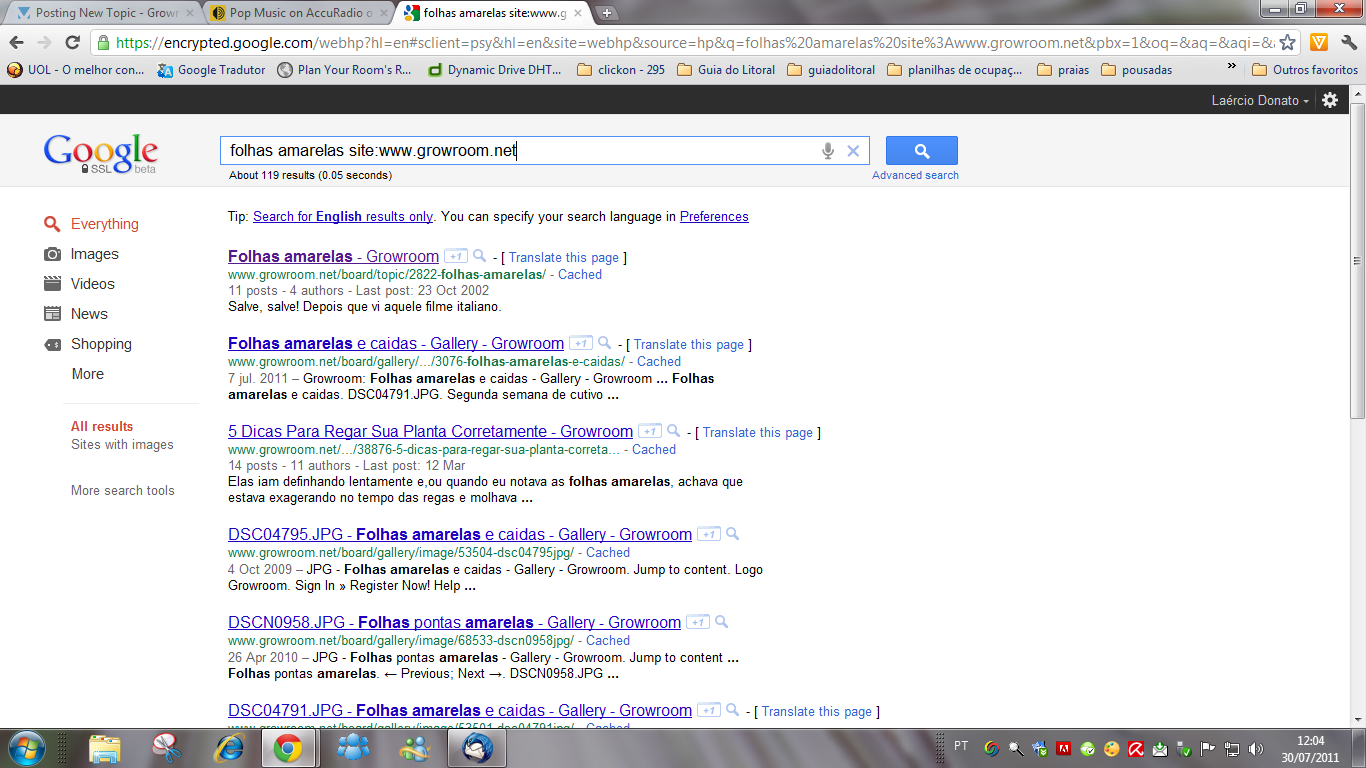
Task: Bookmark this page using the star icon
Action: (x=1287, y=42)
